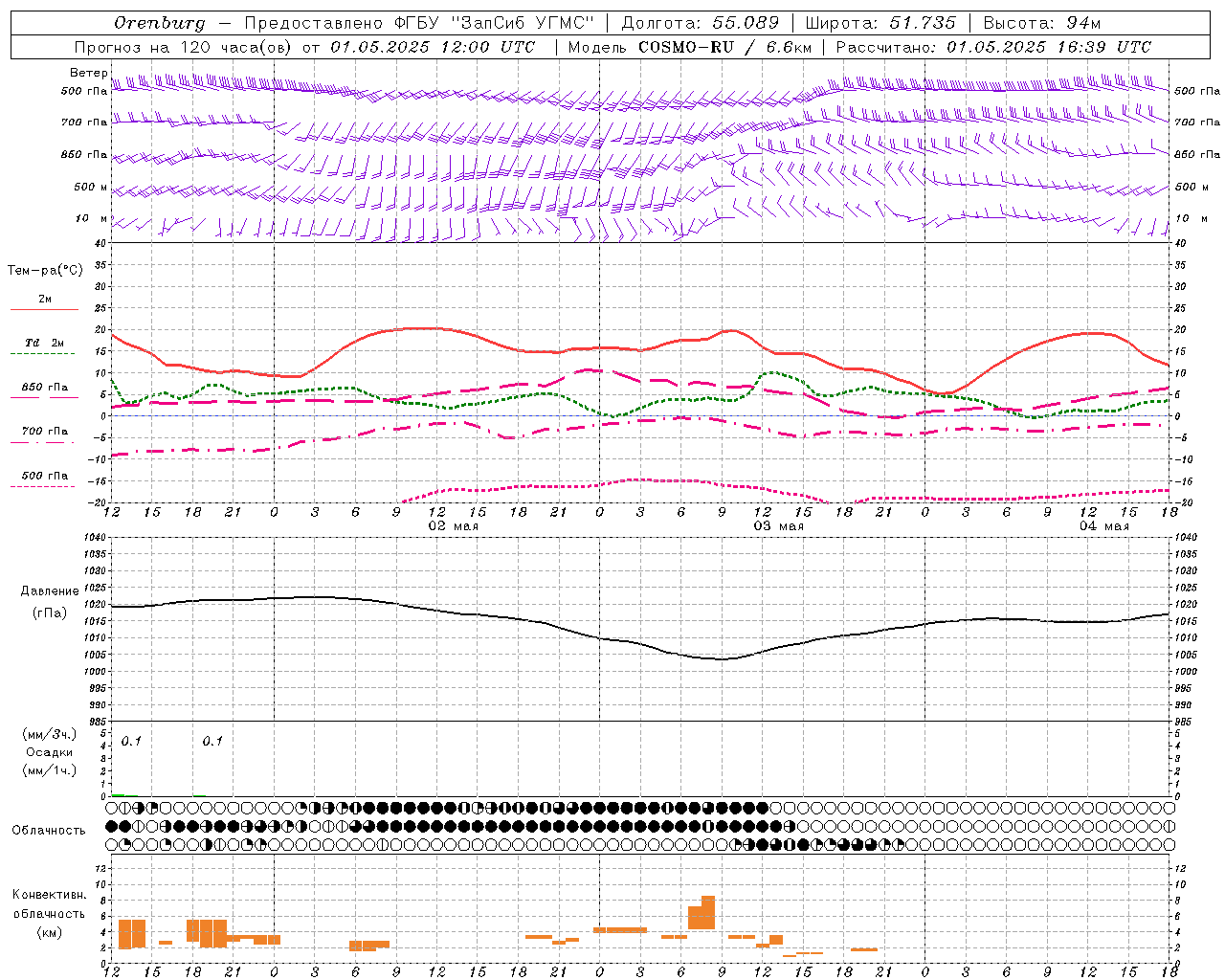
Task: Select the "ЗапСиб УГМС" provider text
Action: click(x=523, y=23)
